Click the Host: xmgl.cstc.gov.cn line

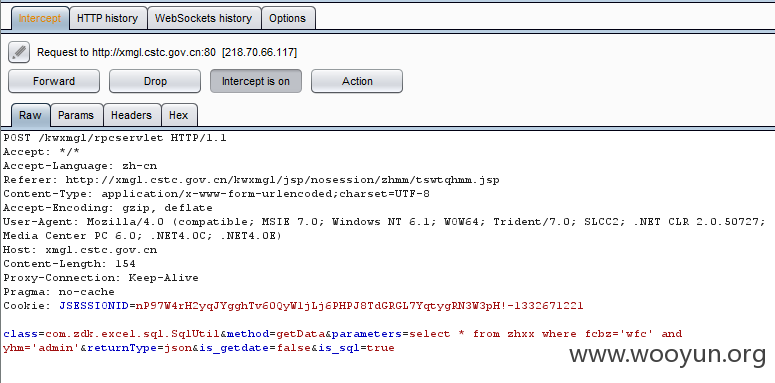coord(80,250)
